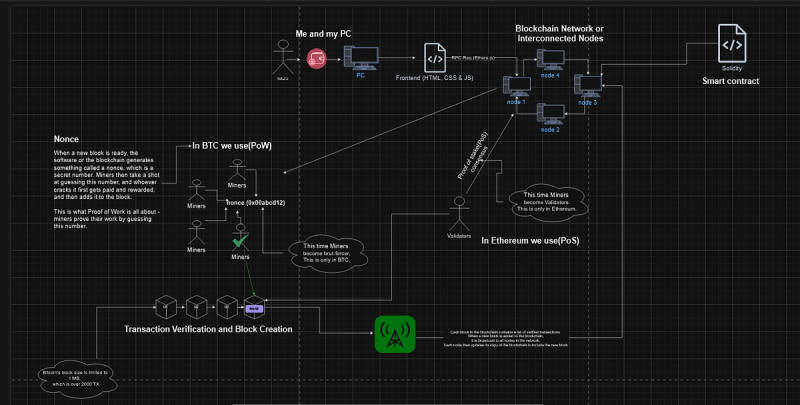Viewport: 800px width, 405px height.
Task: Select the Frontend code file icon
Action: (x=435, y=56)
